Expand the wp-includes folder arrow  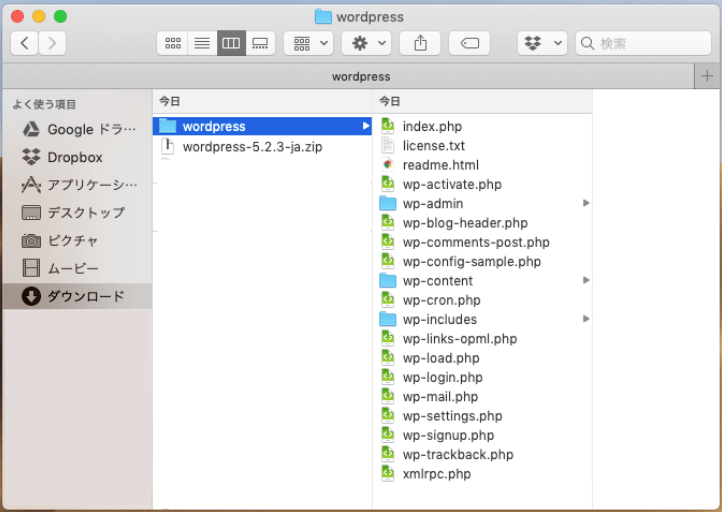pos(586,319)
